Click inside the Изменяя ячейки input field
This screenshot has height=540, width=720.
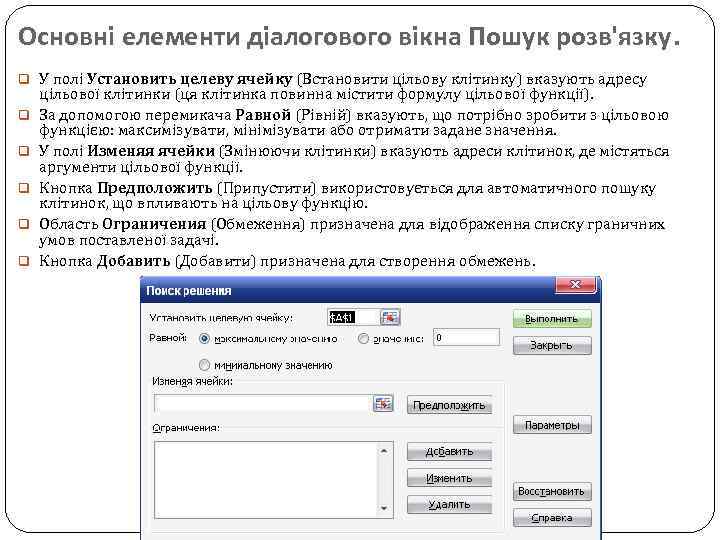pos(264,404)
